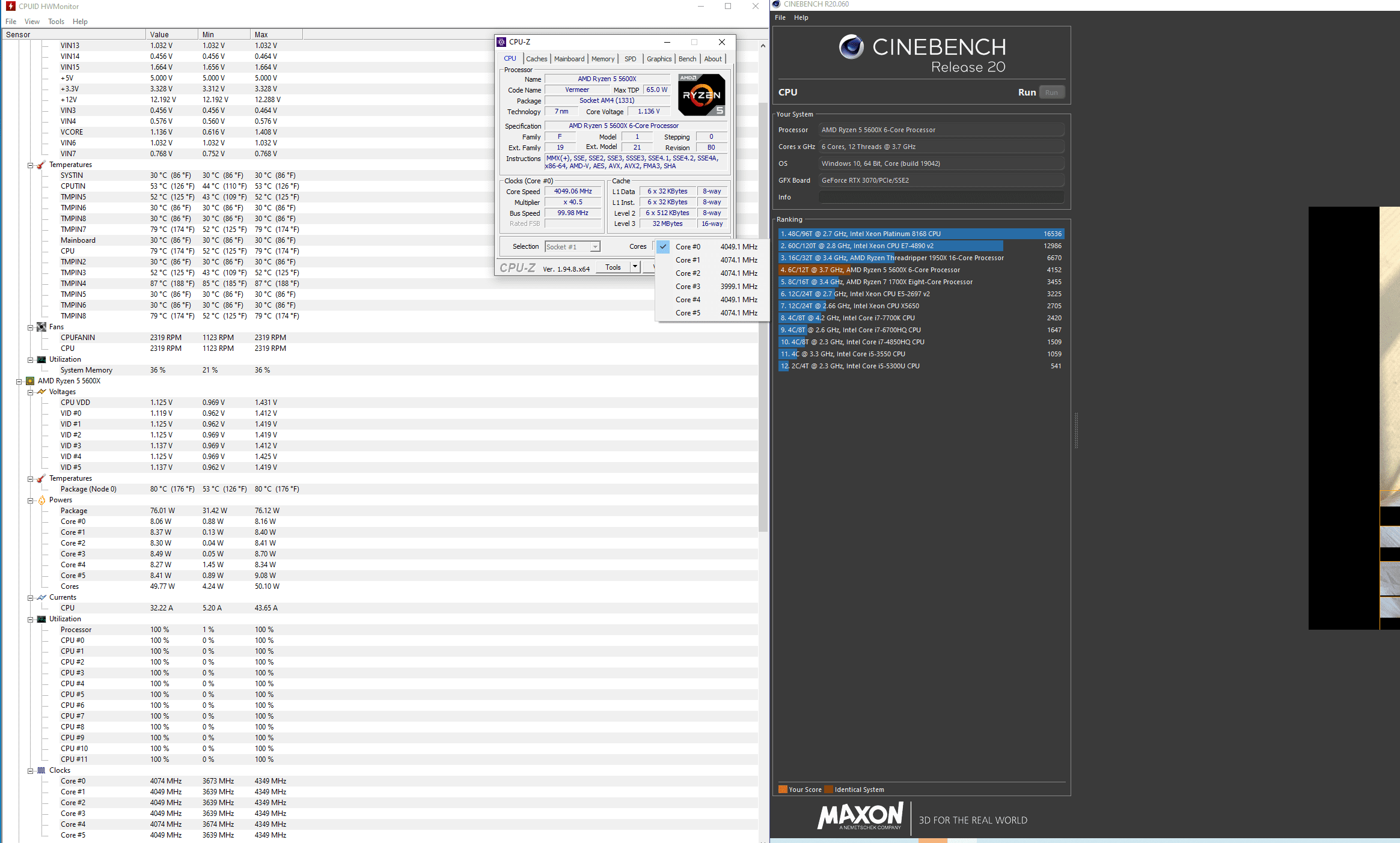Screen dimensions: 1400x843
Task: Collapse the Fans tree node
Action: (30, 327)
